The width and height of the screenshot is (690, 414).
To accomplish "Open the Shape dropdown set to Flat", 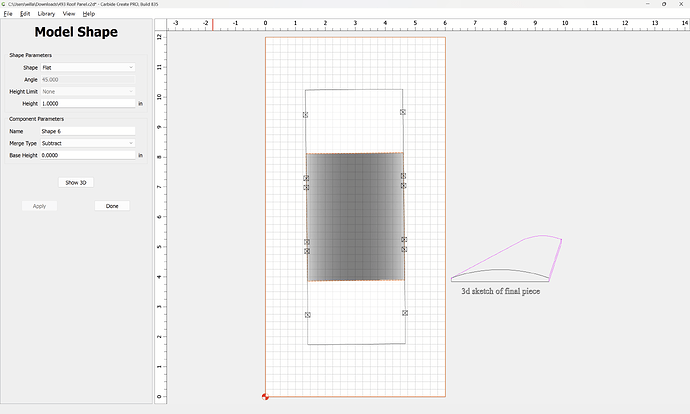I will [87, 67].
